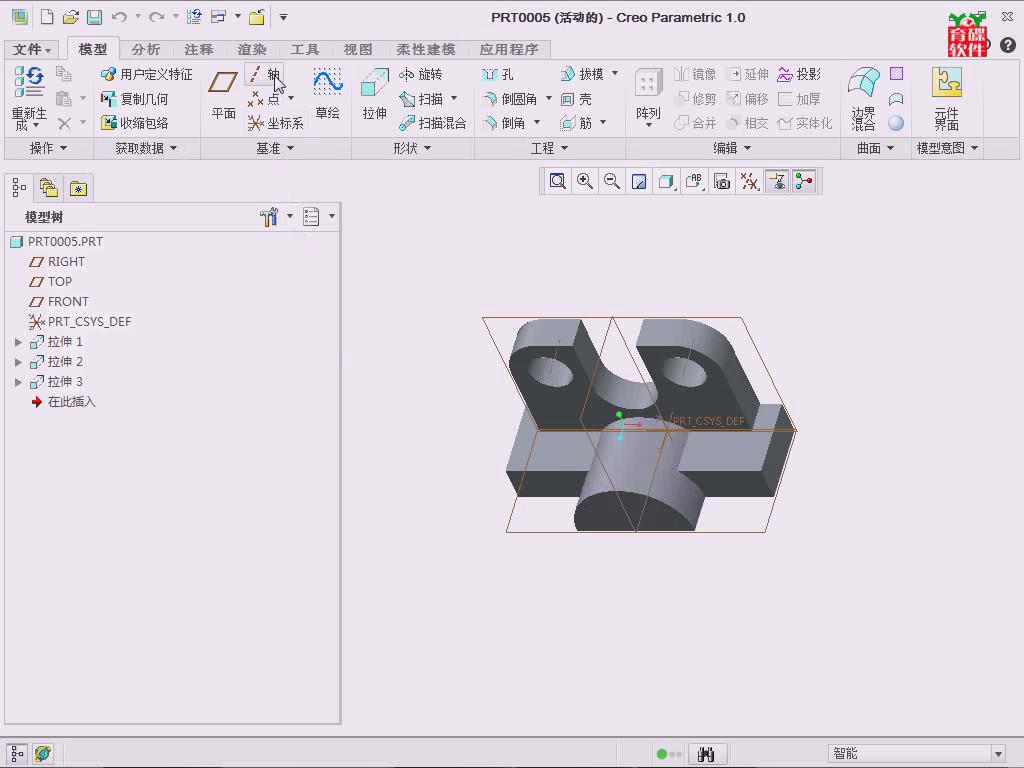1024x768 pixels.
Task: Switch to the 分析 tab
Action: 145,49
